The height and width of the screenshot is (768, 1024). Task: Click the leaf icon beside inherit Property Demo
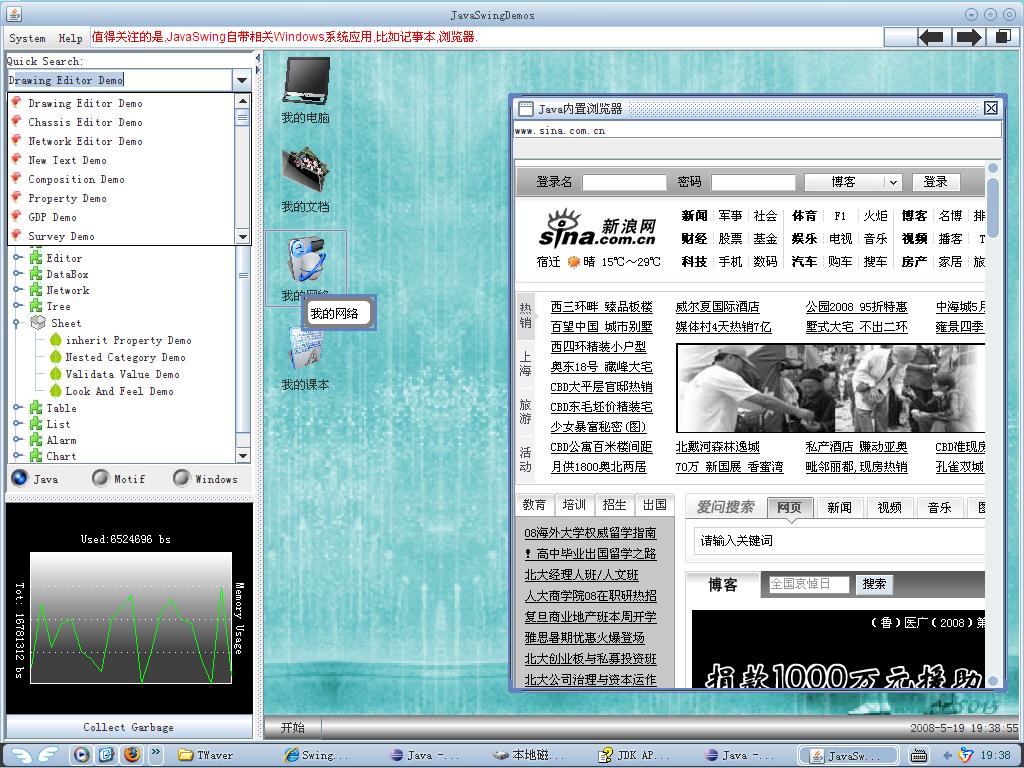(x=56, y=340)
